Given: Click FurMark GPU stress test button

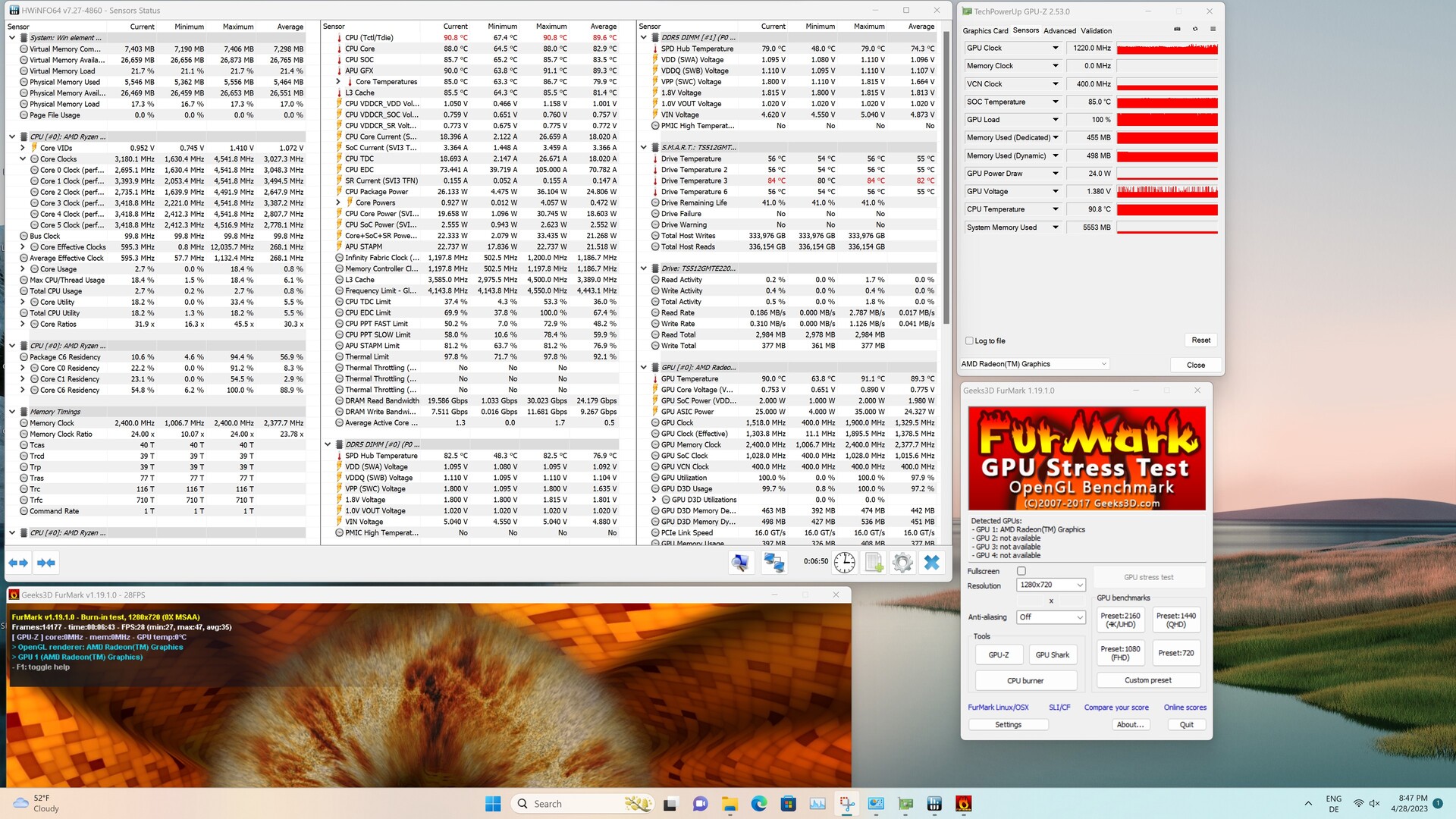Looking at the screenshot, I should pos(1148,577).
